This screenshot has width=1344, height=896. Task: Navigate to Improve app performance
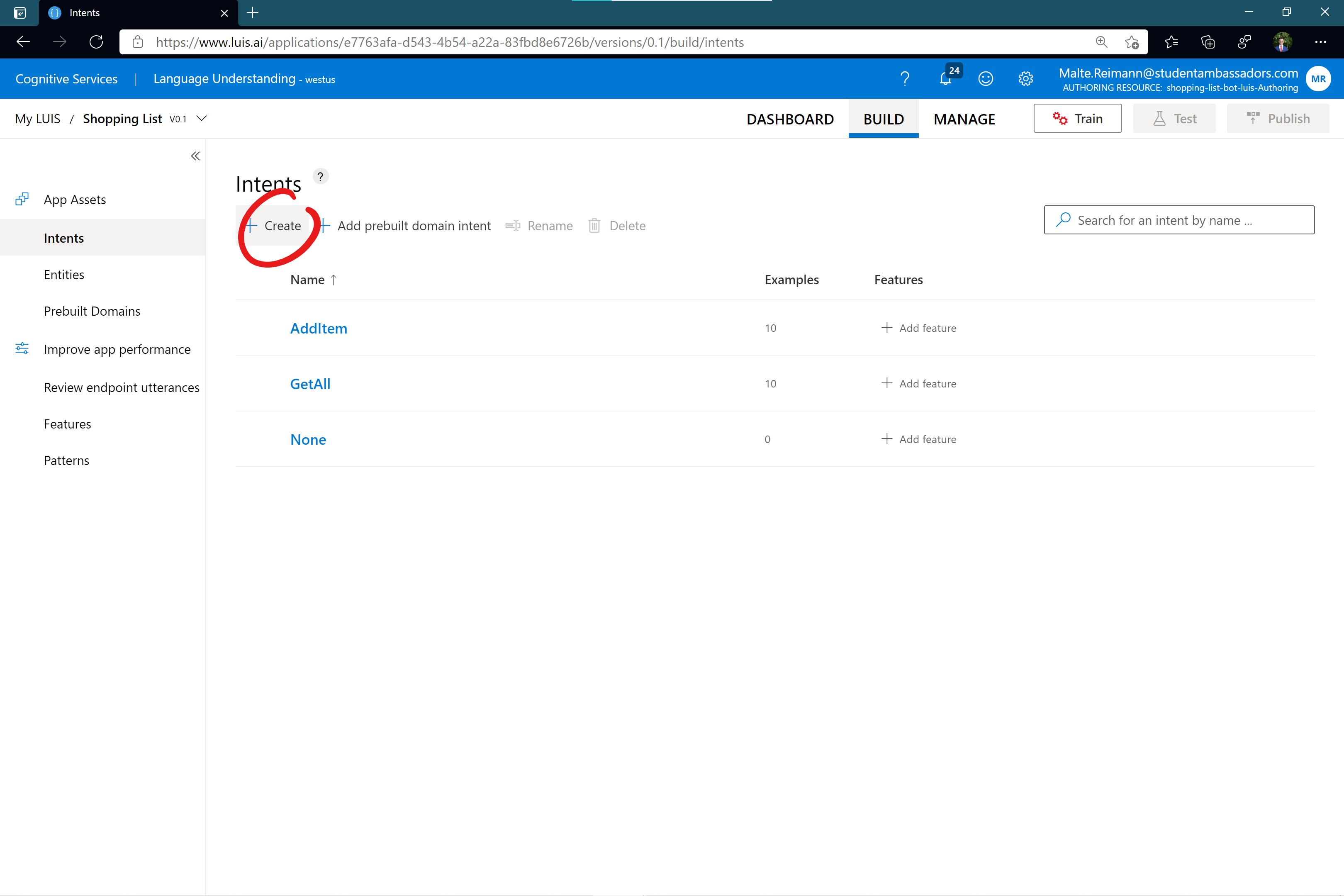117,349
